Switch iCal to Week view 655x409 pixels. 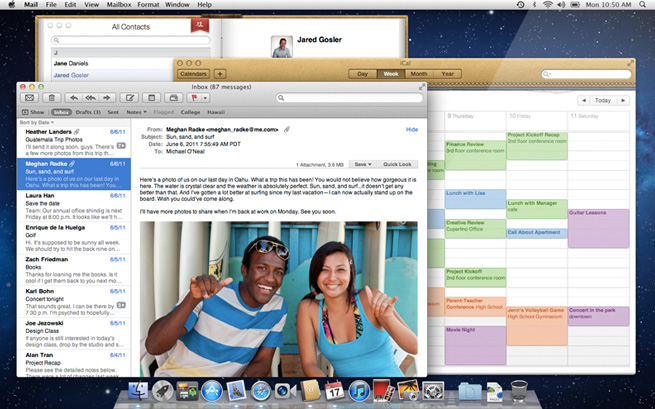click(x=391, y=74)
